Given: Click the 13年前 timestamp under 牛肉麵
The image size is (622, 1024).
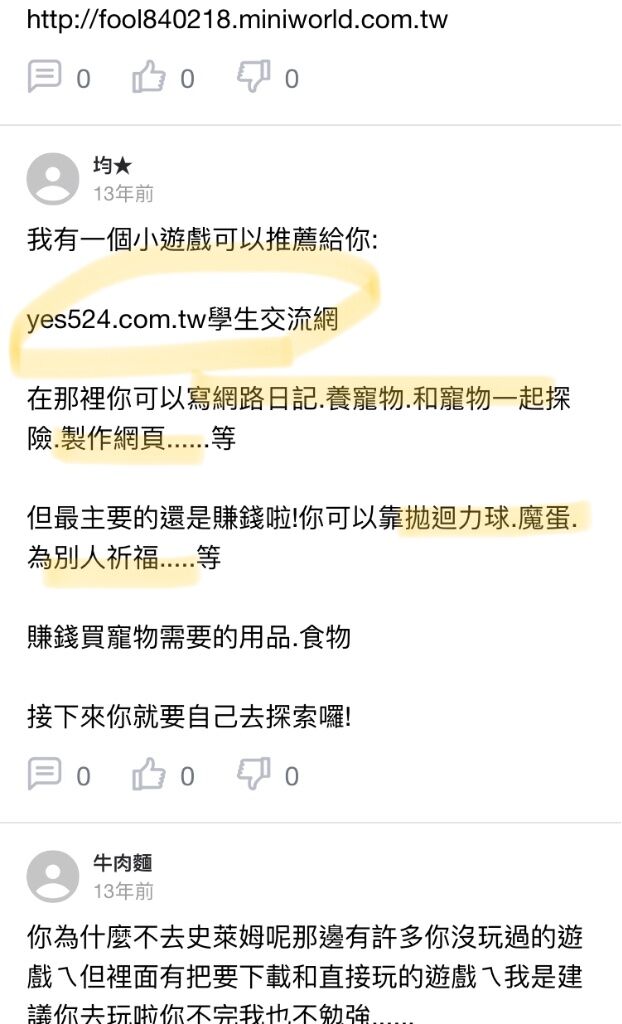Looking at the screenshot, I should 123,891.
